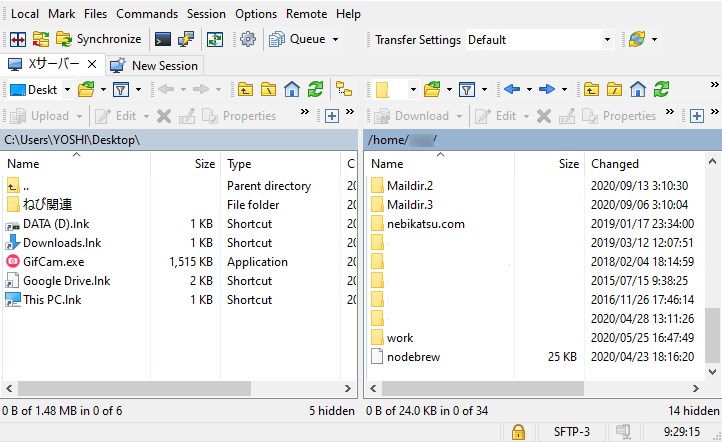Open the terminal console icon
This screenshot has height=442, width=722.
click(x=162, y=39)
